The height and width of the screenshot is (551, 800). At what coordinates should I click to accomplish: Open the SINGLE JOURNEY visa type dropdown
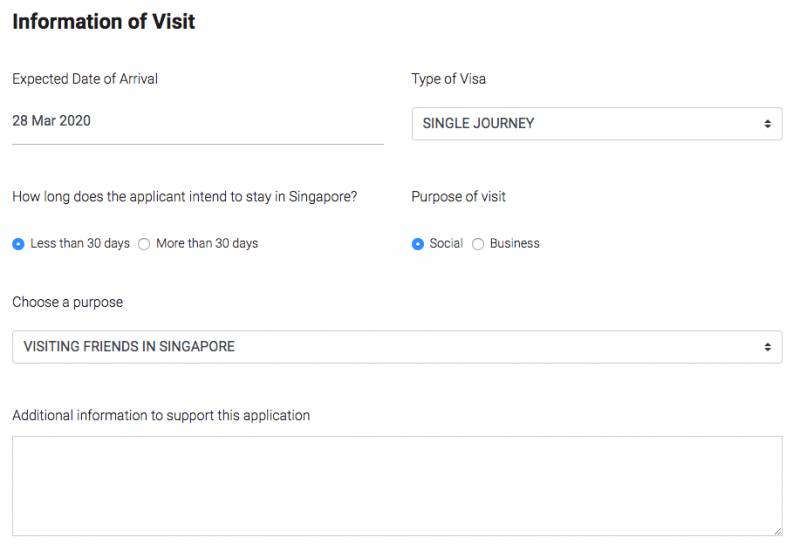point(596,124)
